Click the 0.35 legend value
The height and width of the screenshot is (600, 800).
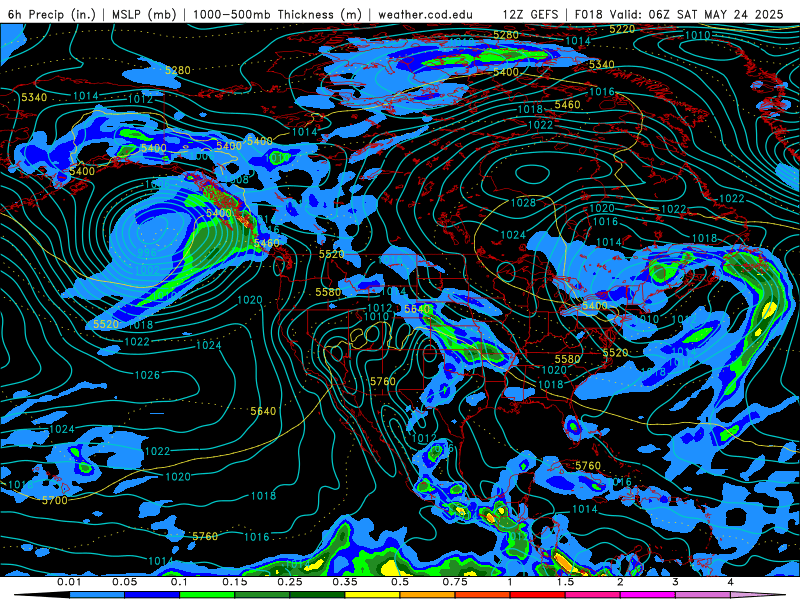[x=345, y=582]
